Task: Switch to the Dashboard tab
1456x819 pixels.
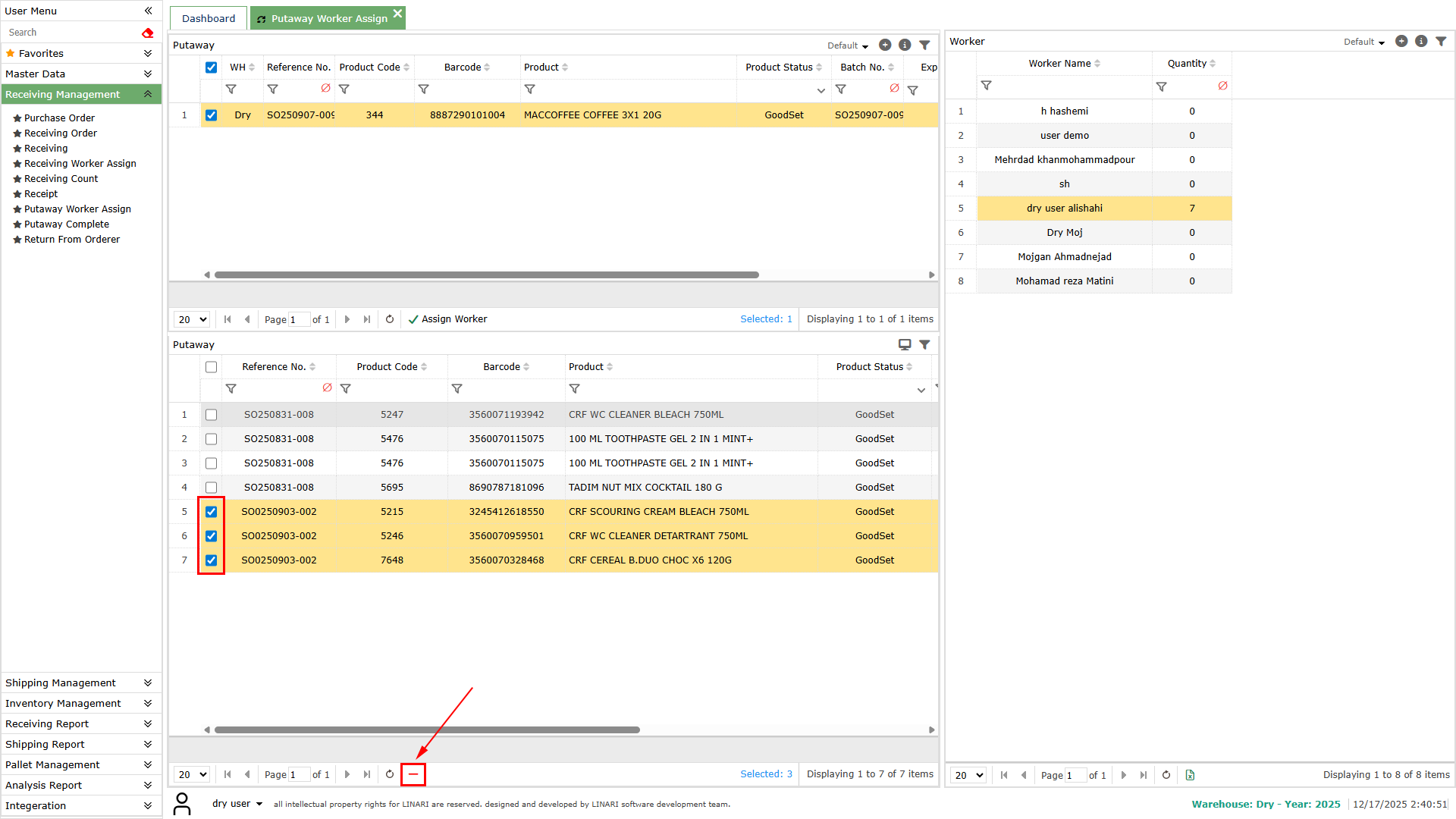Action: pos(209,18)
